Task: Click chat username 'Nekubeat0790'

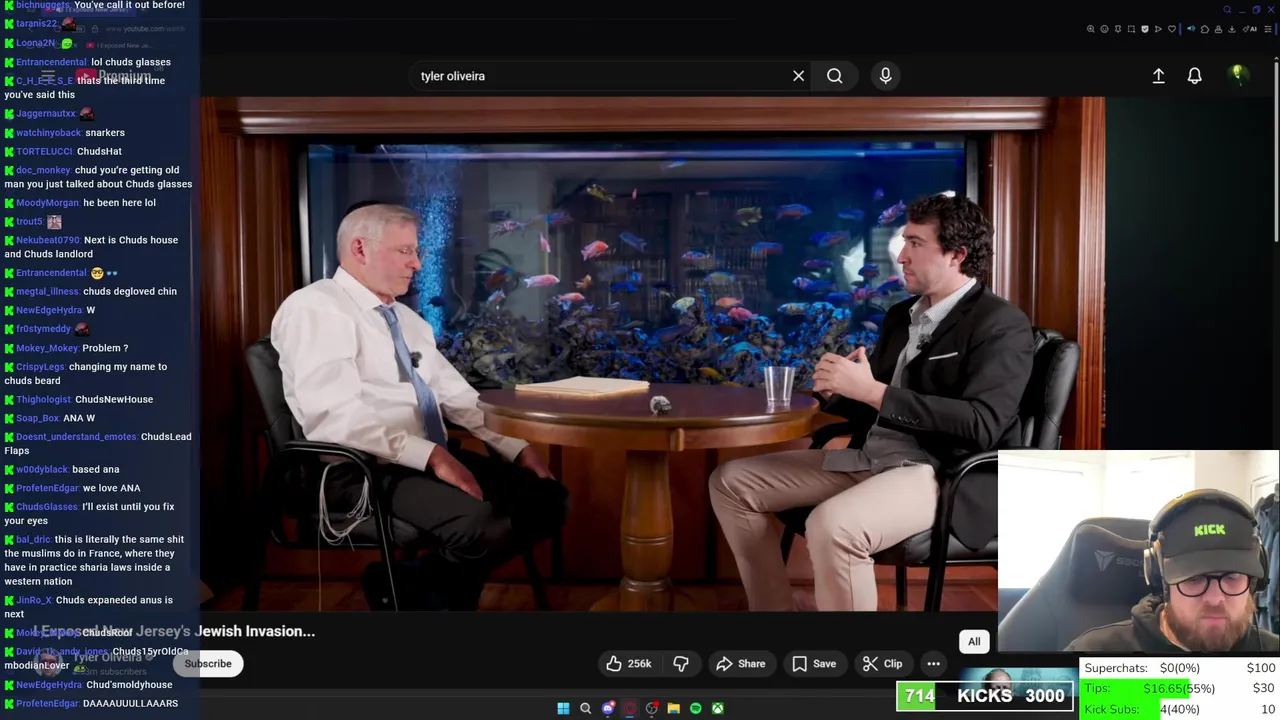Action: click(47, 240)
